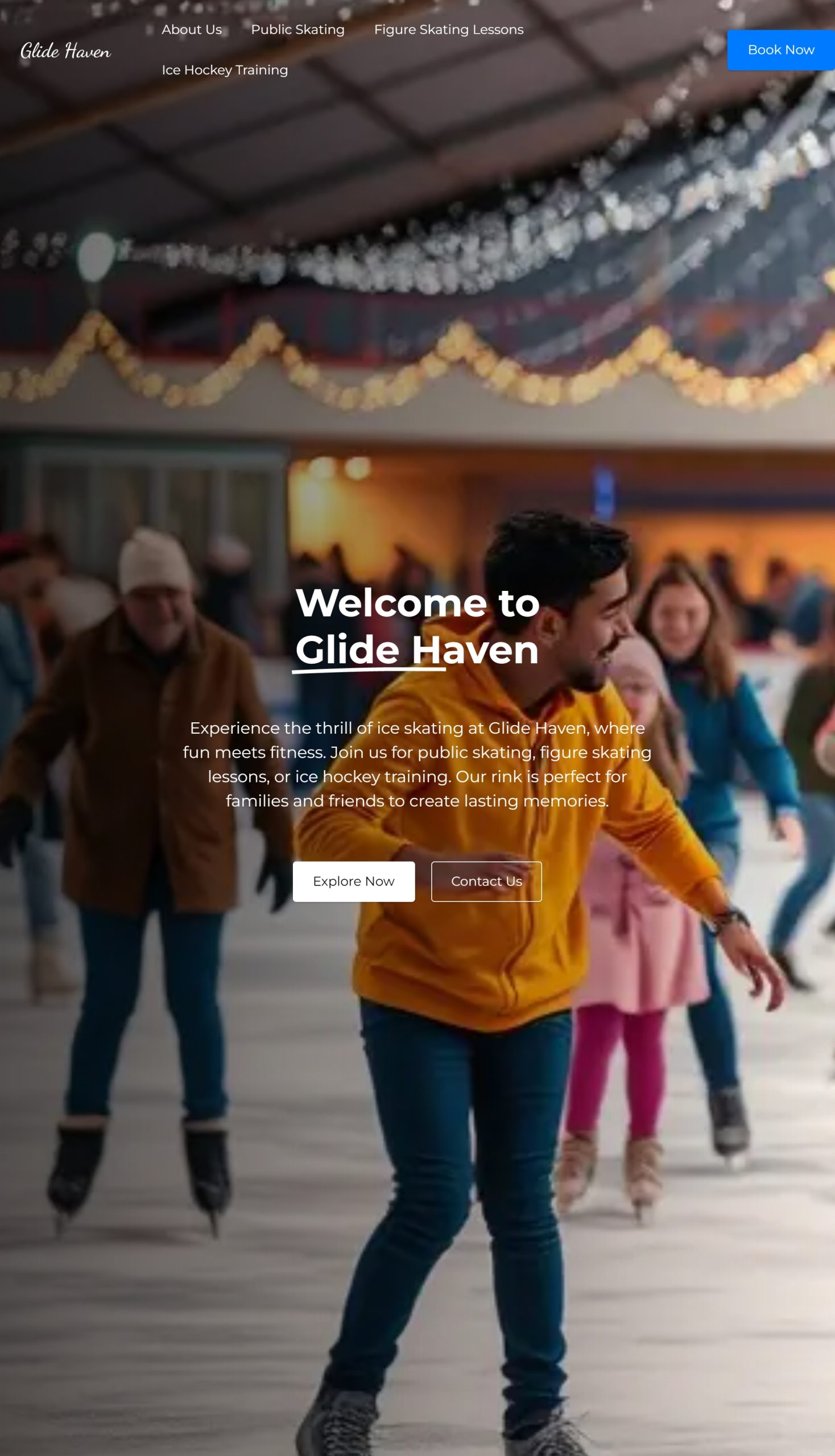Open Figure Skating Lessons nav link
This screenshot has width=835, height=1456.
pos(448,30)
